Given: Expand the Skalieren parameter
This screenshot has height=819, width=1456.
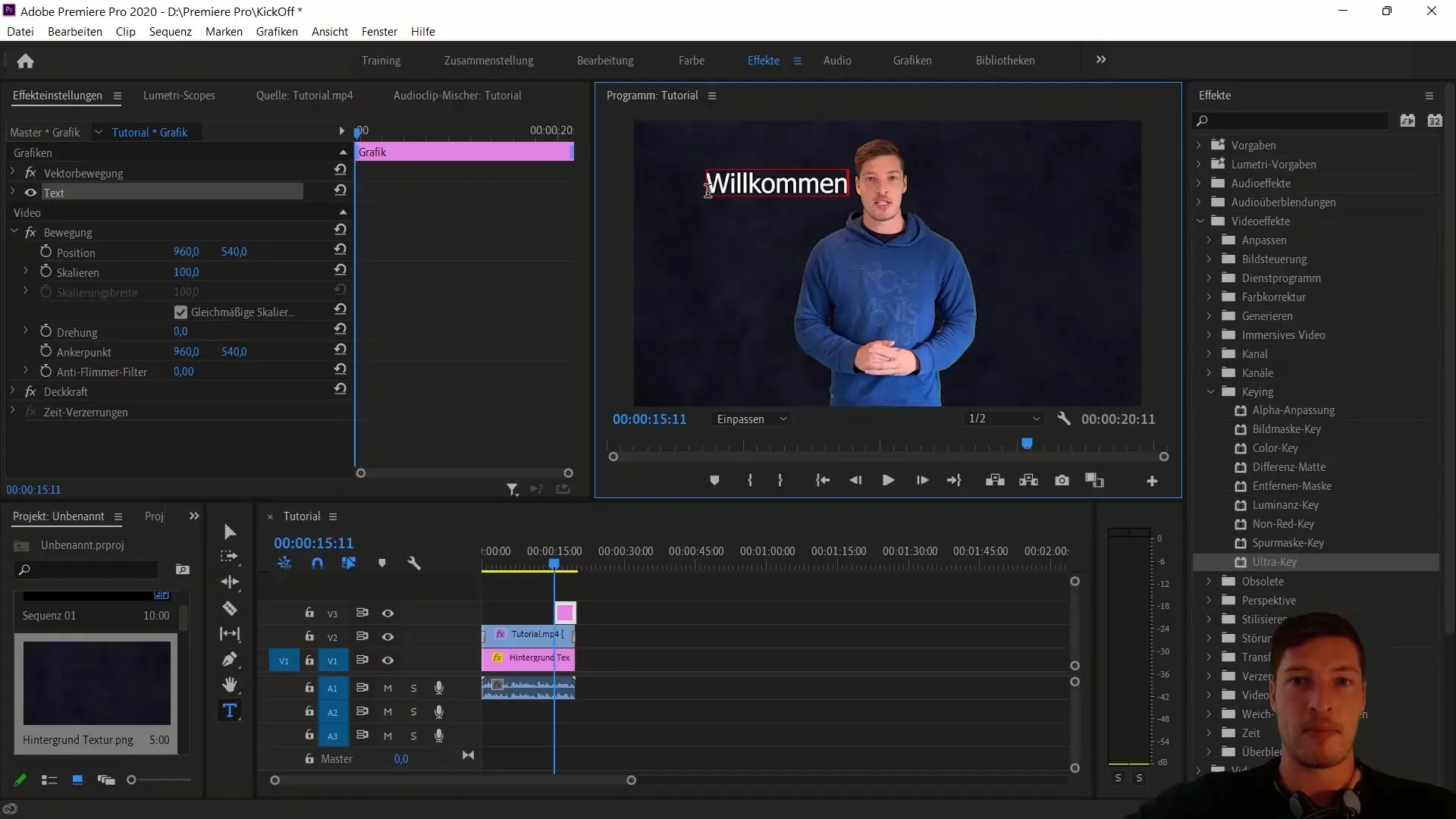Looking at the screenshot, I should [26, 271].
